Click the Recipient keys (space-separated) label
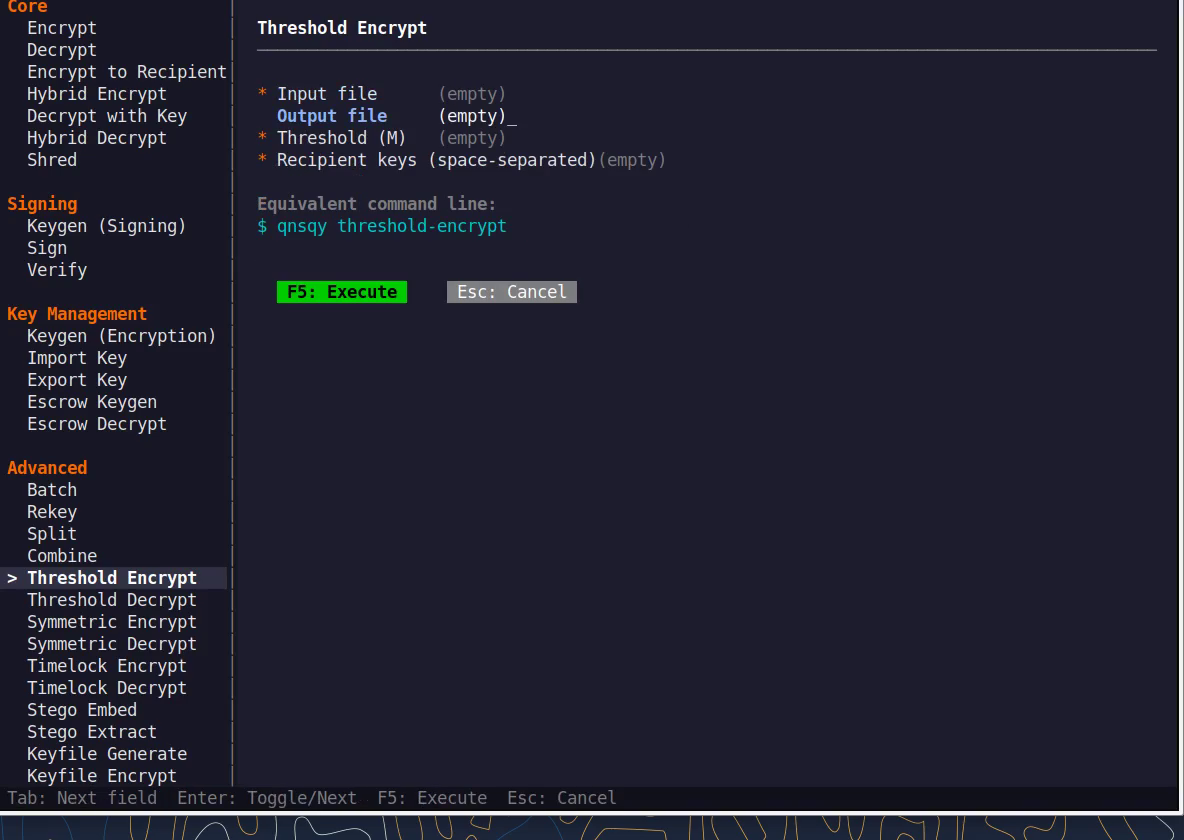This screenshot has height=840, width=1184. coord(436,159)
